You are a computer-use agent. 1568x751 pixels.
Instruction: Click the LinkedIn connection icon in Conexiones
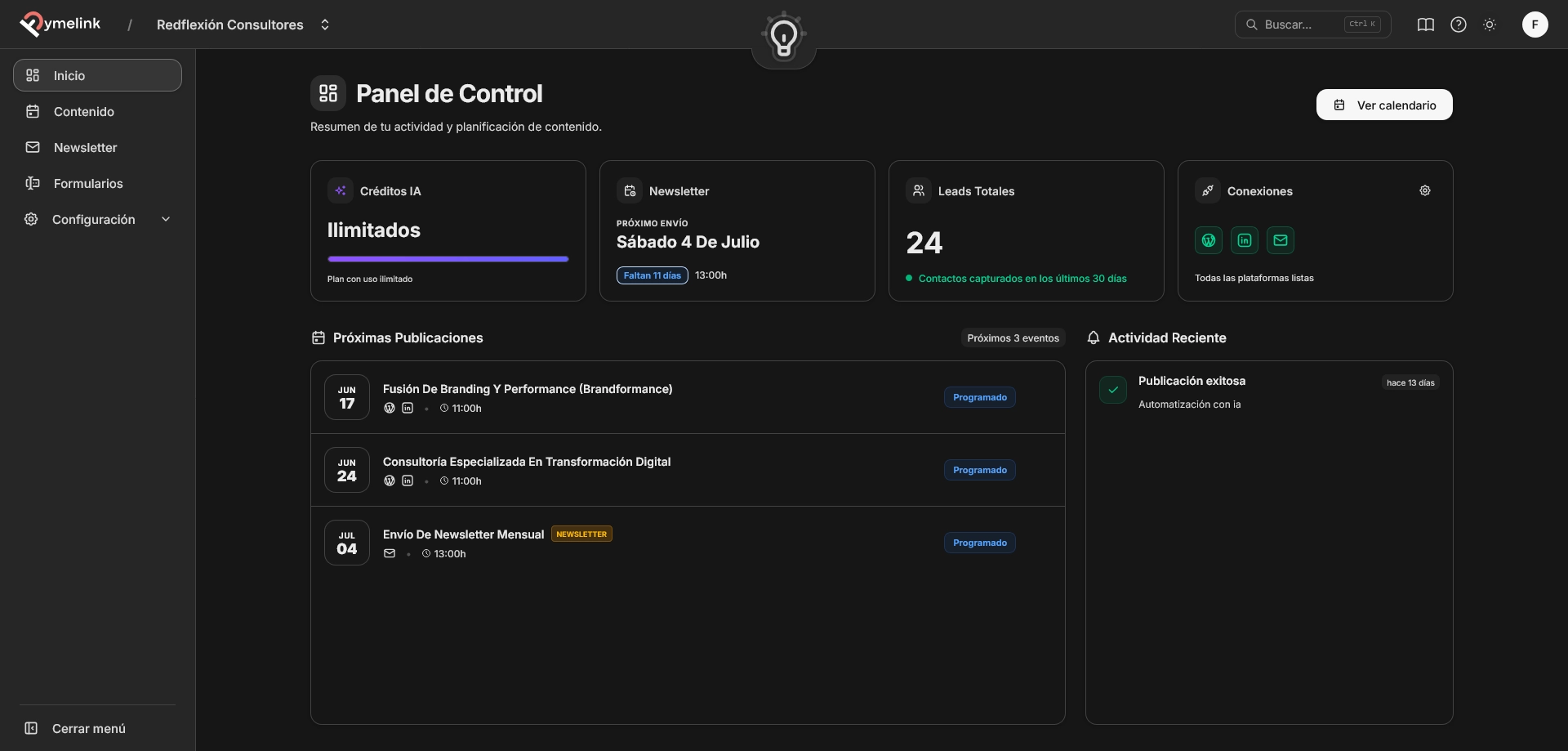[1245, 240]
